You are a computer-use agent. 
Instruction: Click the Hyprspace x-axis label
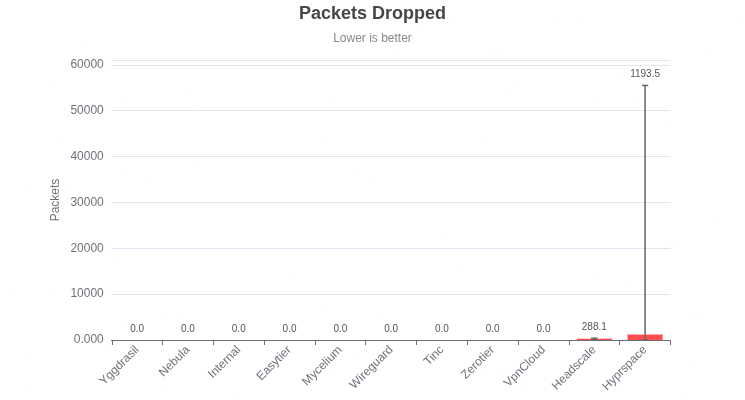coord(625,367)
